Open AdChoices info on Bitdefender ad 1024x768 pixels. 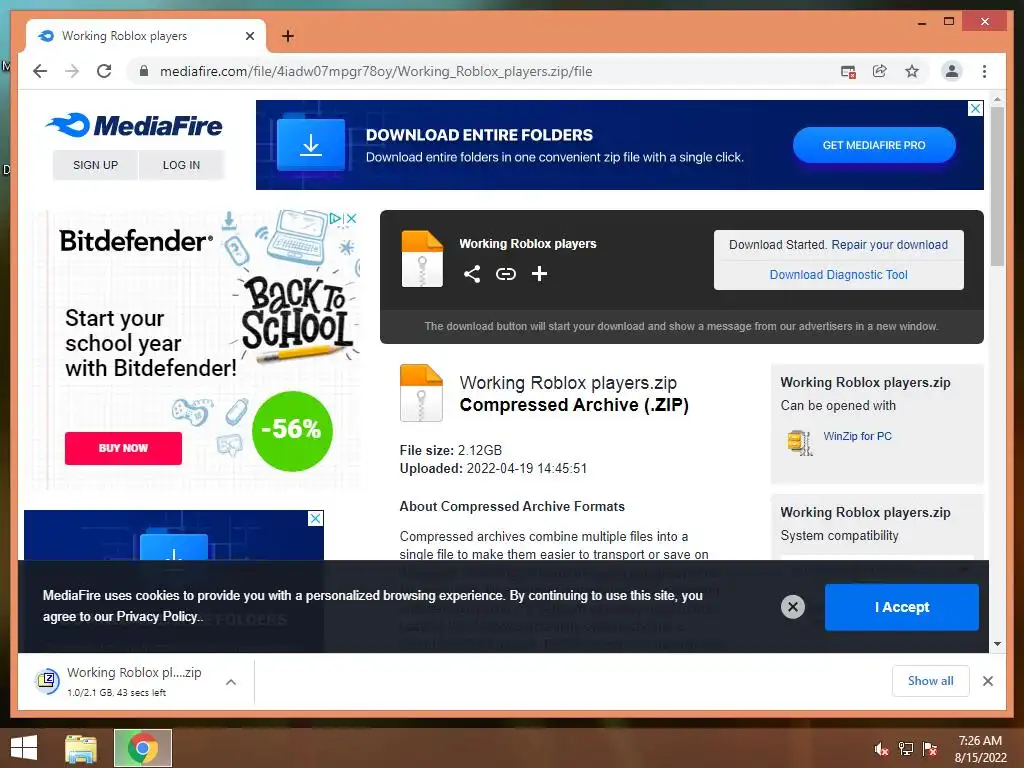point(336,218)
